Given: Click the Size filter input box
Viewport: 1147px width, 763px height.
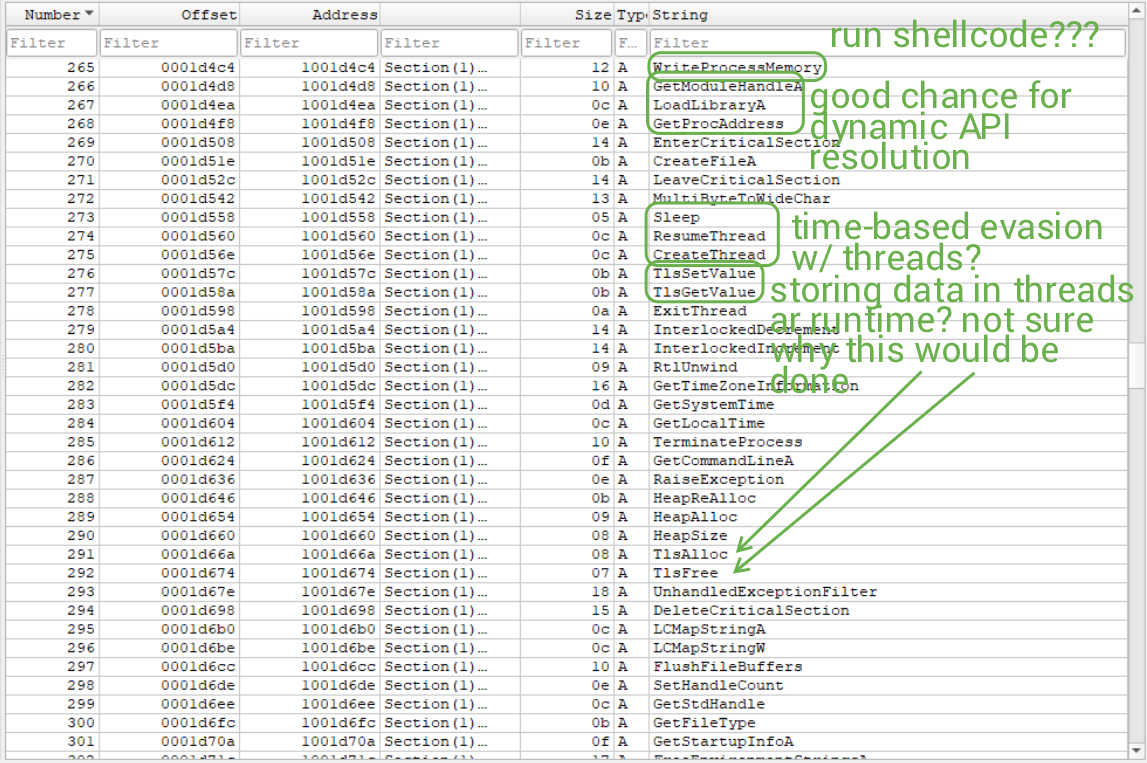Looking at the screenshot, I should (566, 43).
